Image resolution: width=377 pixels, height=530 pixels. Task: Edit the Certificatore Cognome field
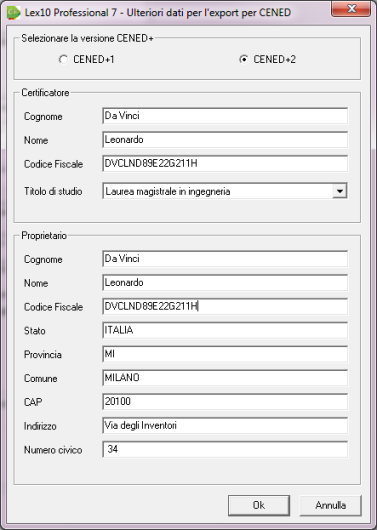[225, 116]
